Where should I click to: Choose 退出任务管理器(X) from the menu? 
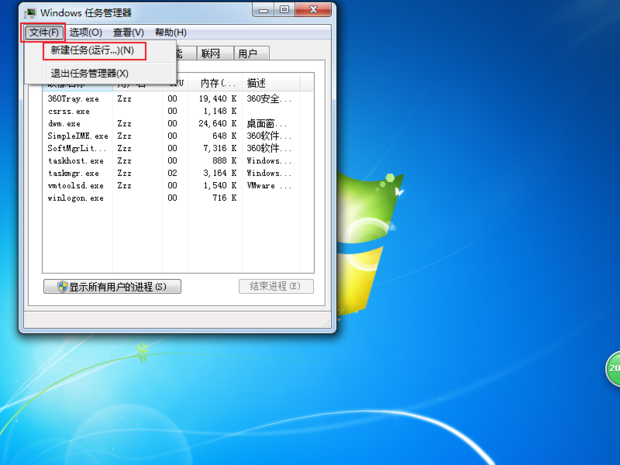click(x=89, y=74)
